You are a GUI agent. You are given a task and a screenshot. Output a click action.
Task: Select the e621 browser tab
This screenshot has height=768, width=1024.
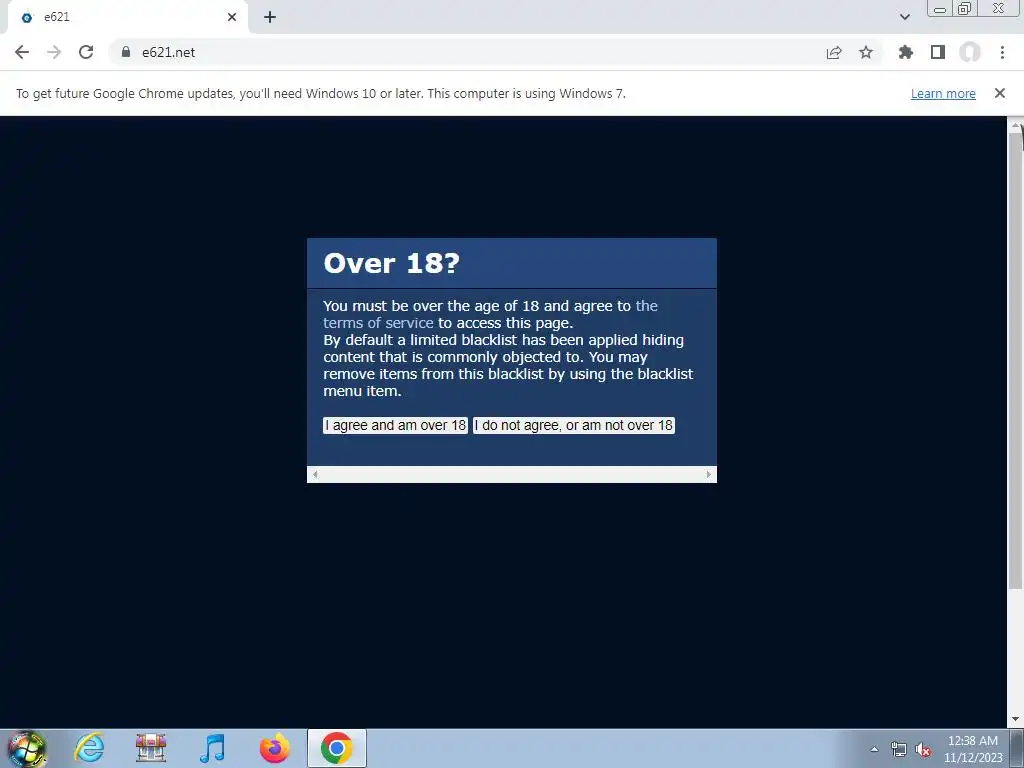tap(127, 18)
